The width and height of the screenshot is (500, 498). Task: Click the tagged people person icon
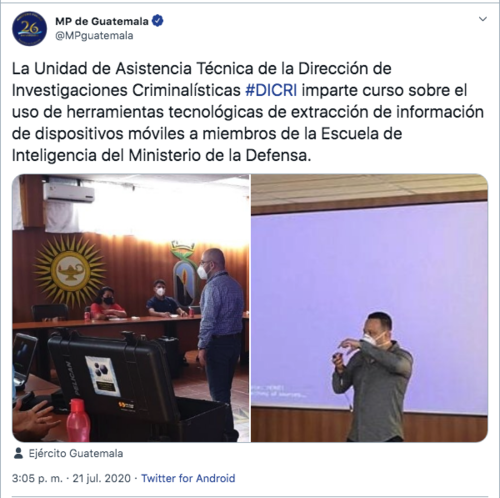click(19, 453)
